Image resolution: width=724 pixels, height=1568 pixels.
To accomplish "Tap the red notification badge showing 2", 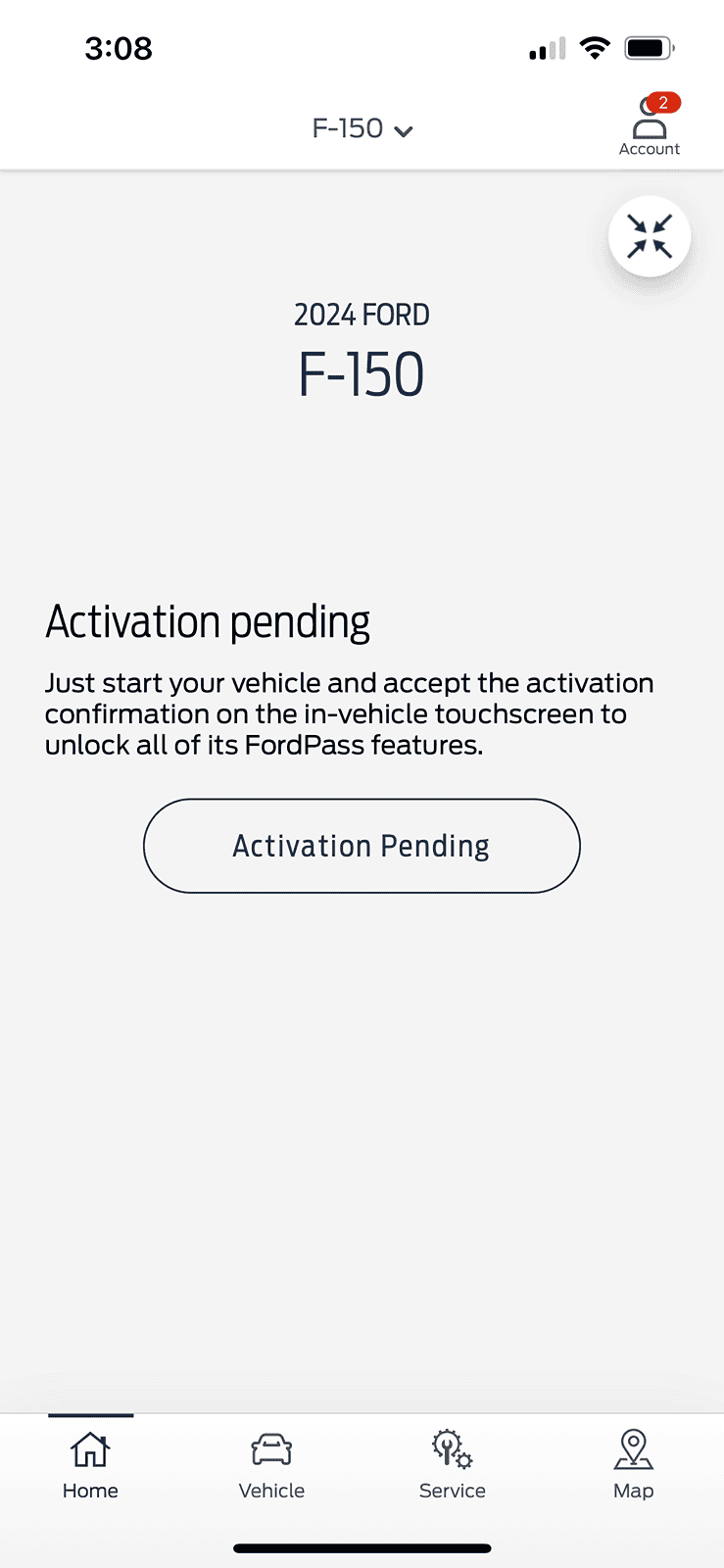I will click(x=663, y=103).
